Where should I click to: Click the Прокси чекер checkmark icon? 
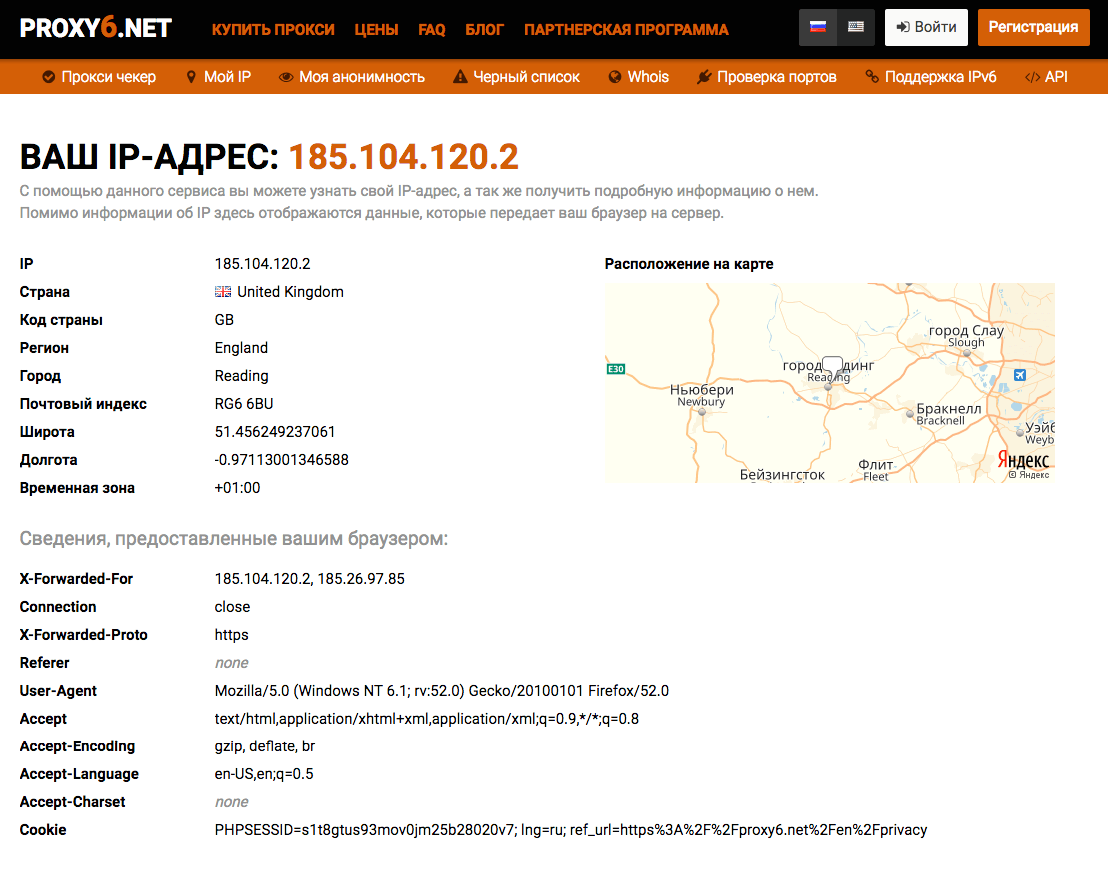(48, 77)
